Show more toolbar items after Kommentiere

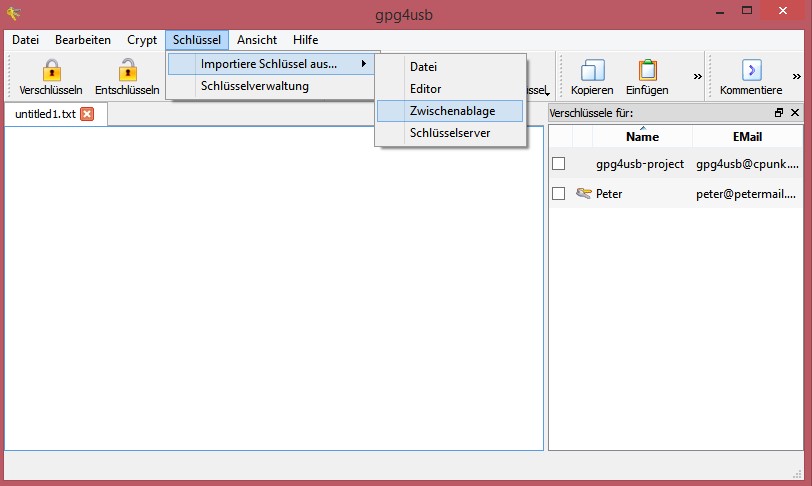coord(797,76)
